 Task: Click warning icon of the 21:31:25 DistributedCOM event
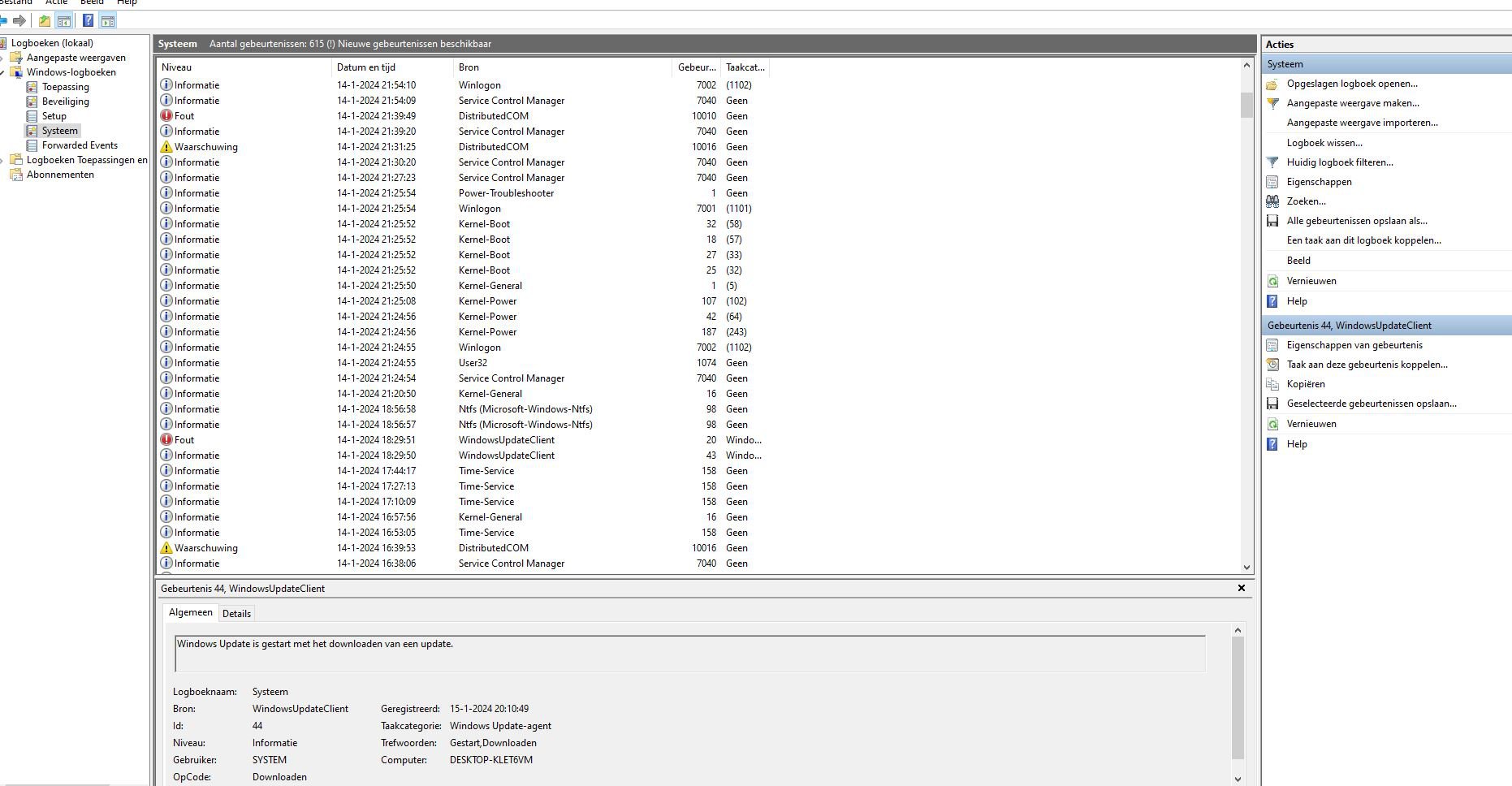pyautogui.click(x=166, y=147)
